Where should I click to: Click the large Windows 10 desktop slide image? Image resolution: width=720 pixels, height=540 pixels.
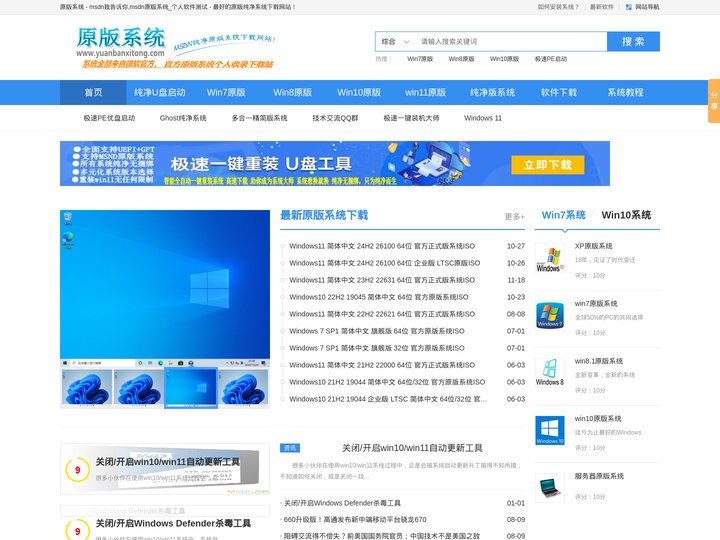click(x=165, y=289)
